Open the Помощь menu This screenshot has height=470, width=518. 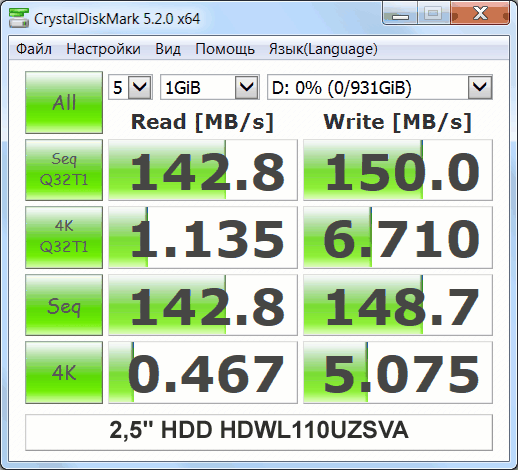pos(225,49)
